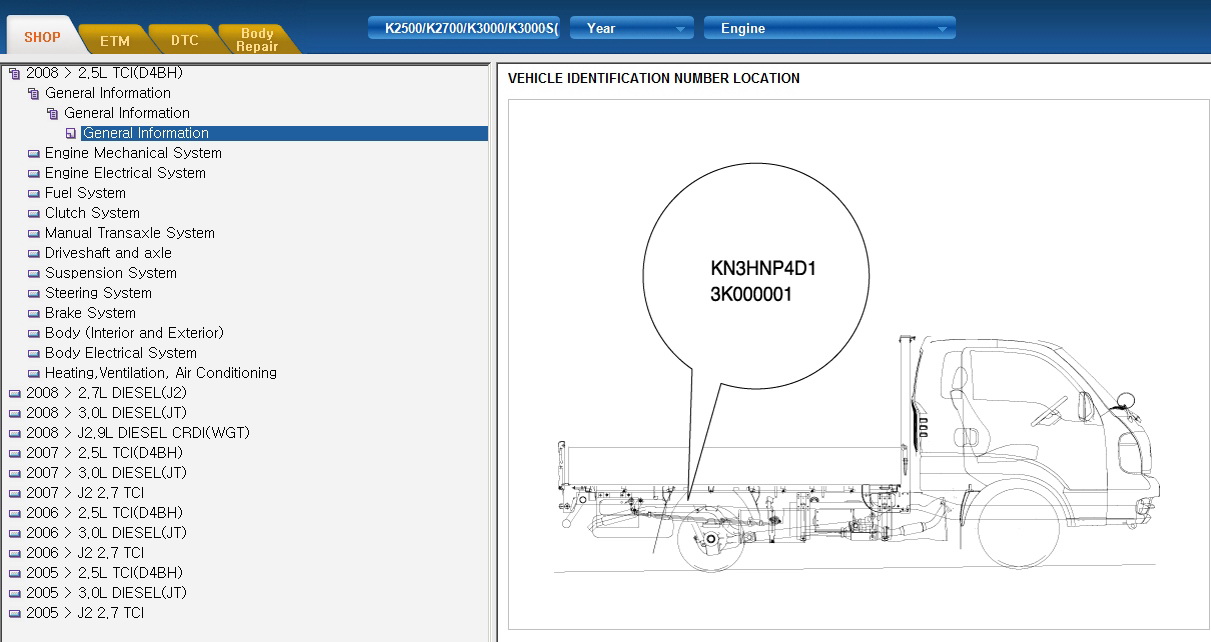Click the Engine Mechanical System book icon
This screenshot has width=1211, height=642.
[x=33, y=153]
